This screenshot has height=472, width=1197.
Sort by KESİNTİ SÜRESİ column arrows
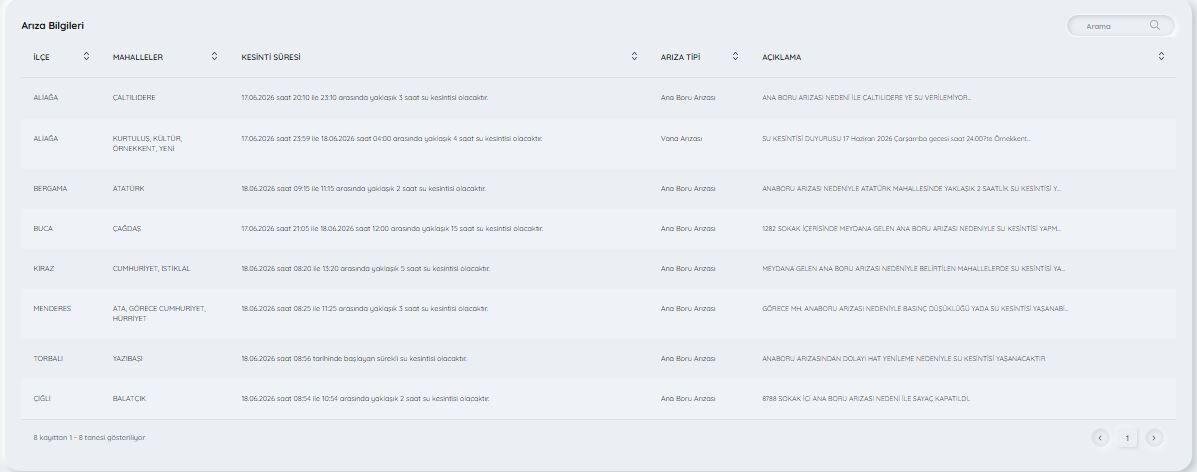[634, 56]
